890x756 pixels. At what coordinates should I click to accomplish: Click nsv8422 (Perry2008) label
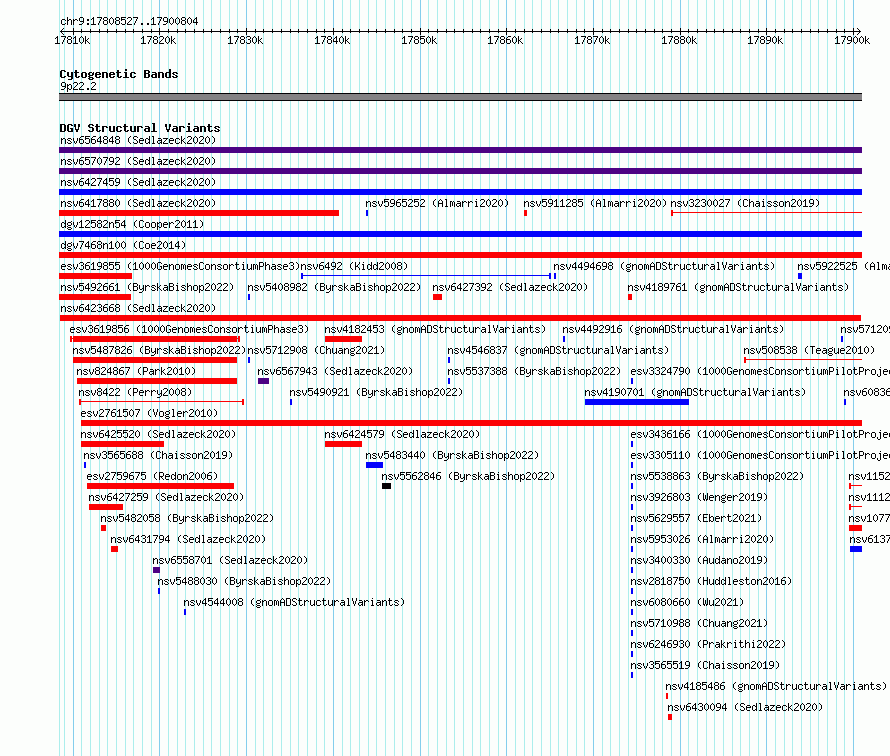click(x=135, y=392)
